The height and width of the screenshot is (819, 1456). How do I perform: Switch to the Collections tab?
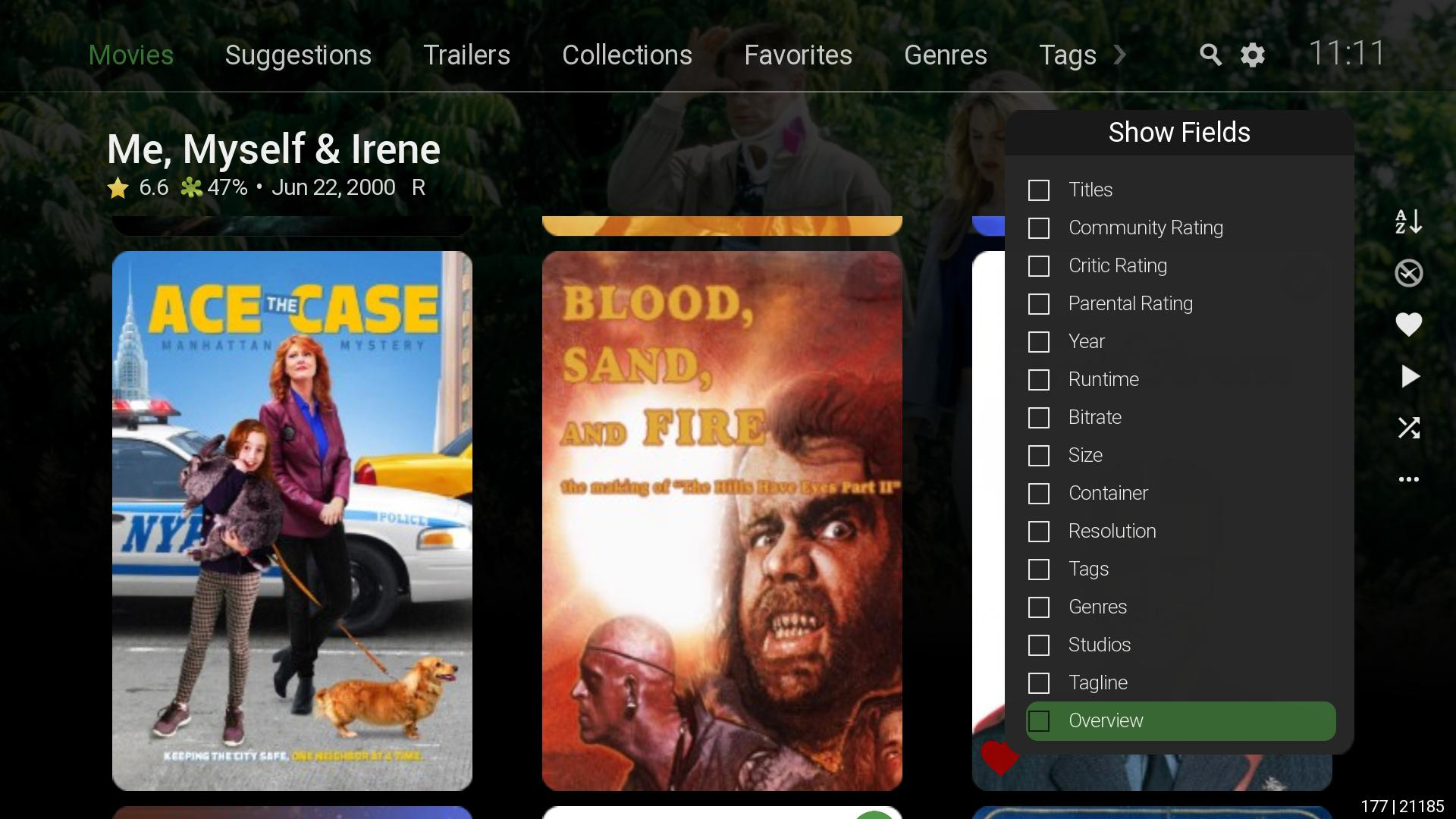coord(626,55)
